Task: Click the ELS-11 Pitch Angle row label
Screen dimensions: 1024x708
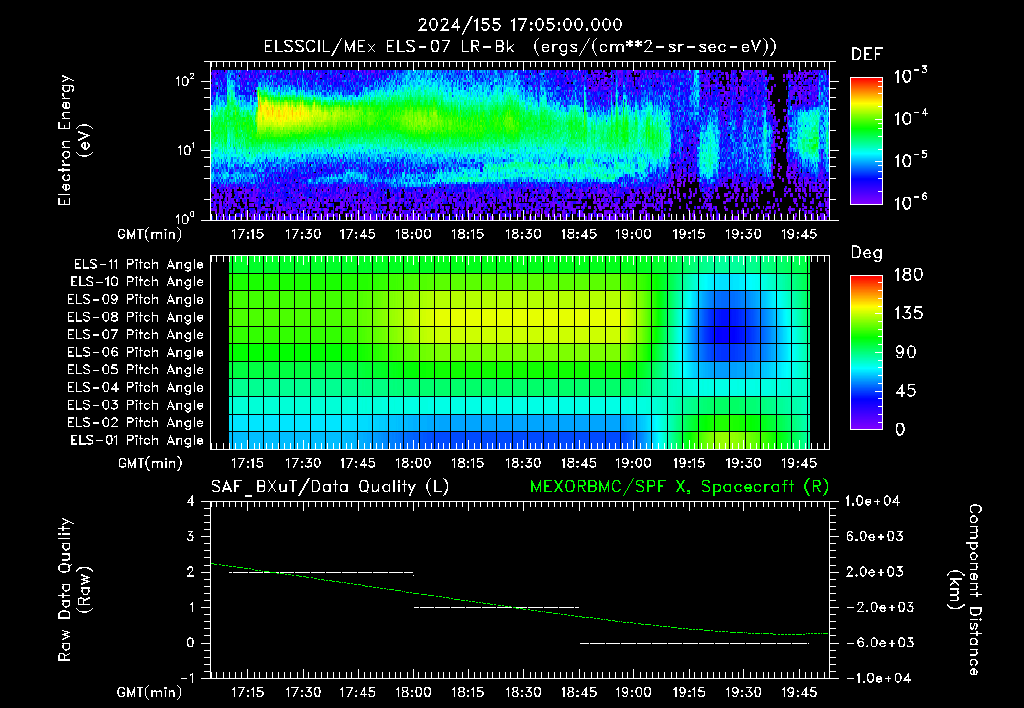Action: 138,265
